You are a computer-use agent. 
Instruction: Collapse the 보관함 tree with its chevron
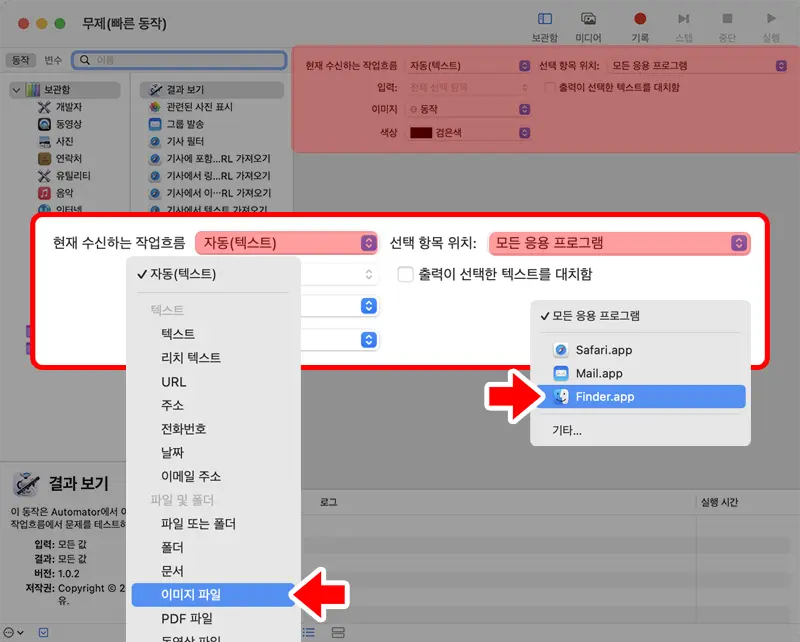click(x=16, y=90)
